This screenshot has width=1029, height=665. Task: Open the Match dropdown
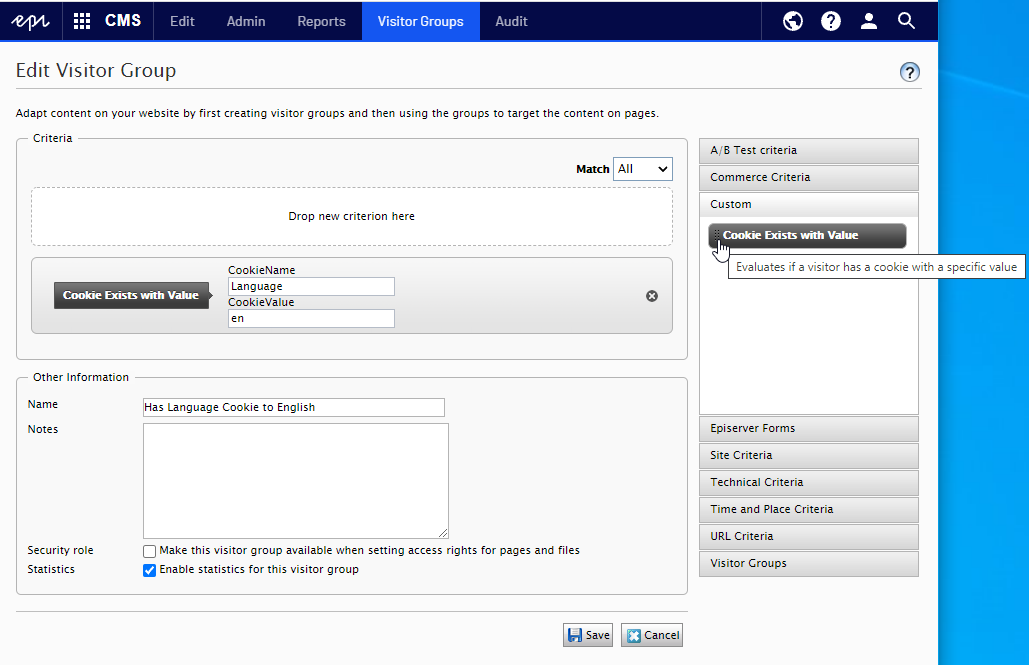[643, 169]
